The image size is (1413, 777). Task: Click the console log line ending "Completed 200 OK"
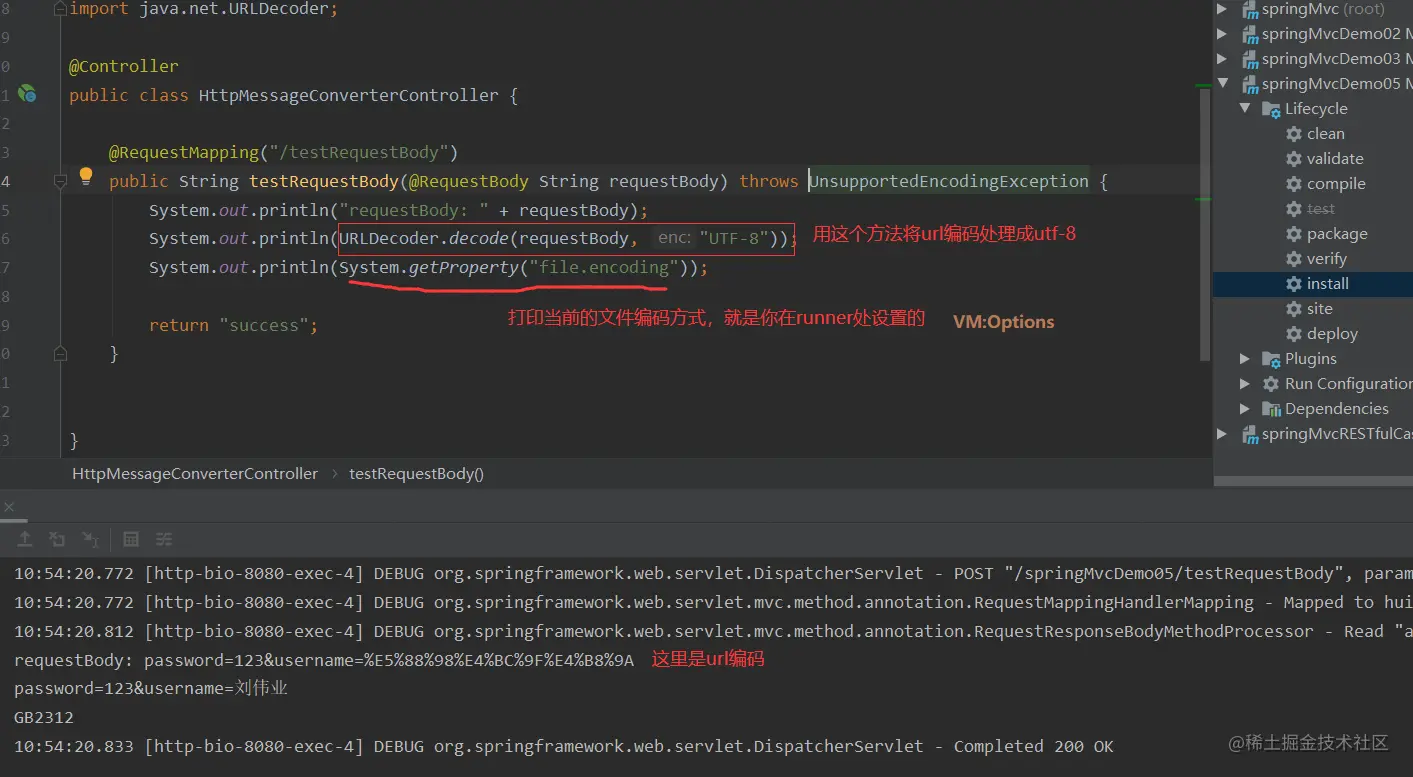(x=564, y=747)
